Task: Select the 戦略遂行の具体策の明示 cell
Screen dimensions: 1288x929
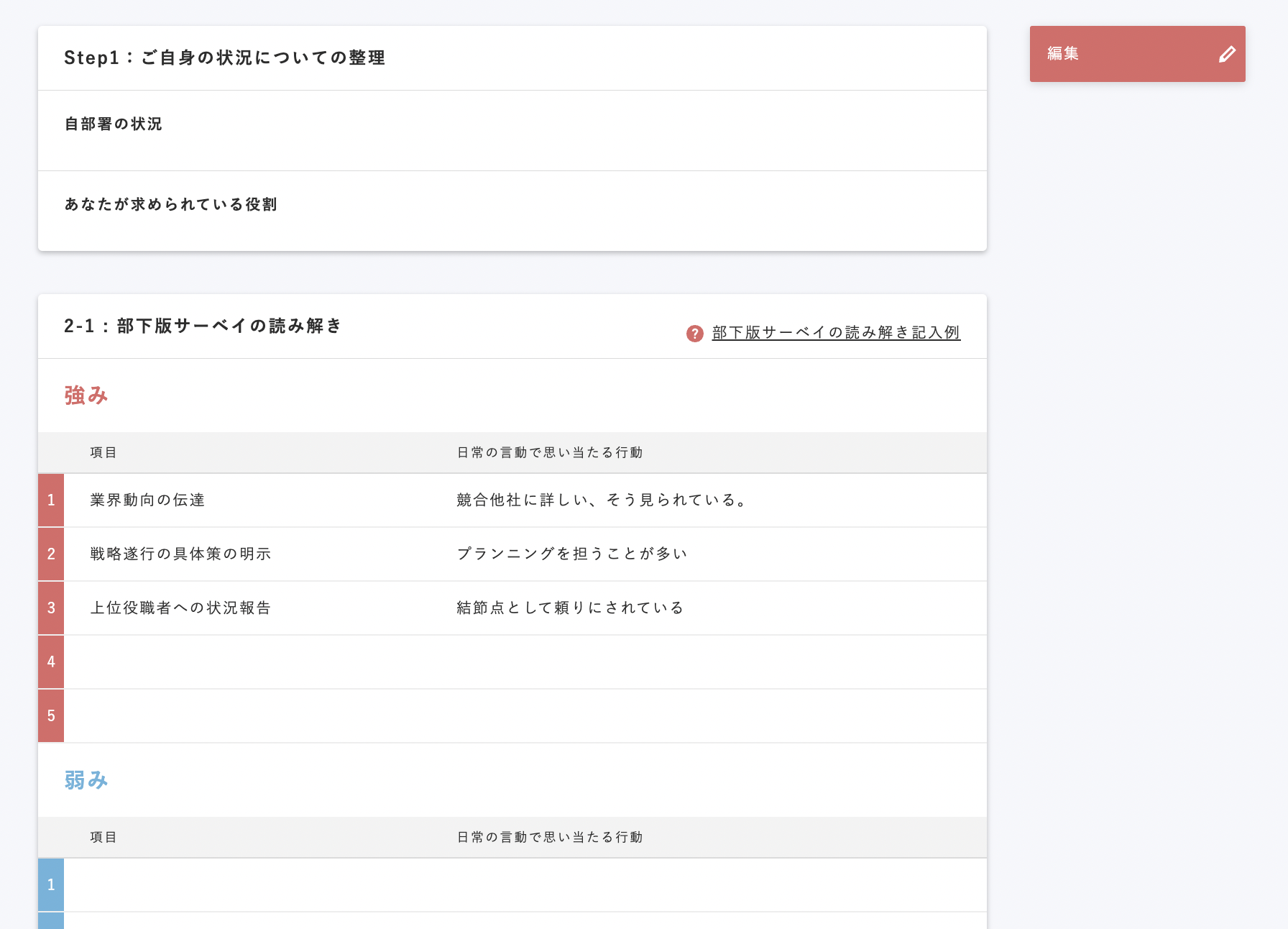Action: pyautogui.click(x=180, y=554)
